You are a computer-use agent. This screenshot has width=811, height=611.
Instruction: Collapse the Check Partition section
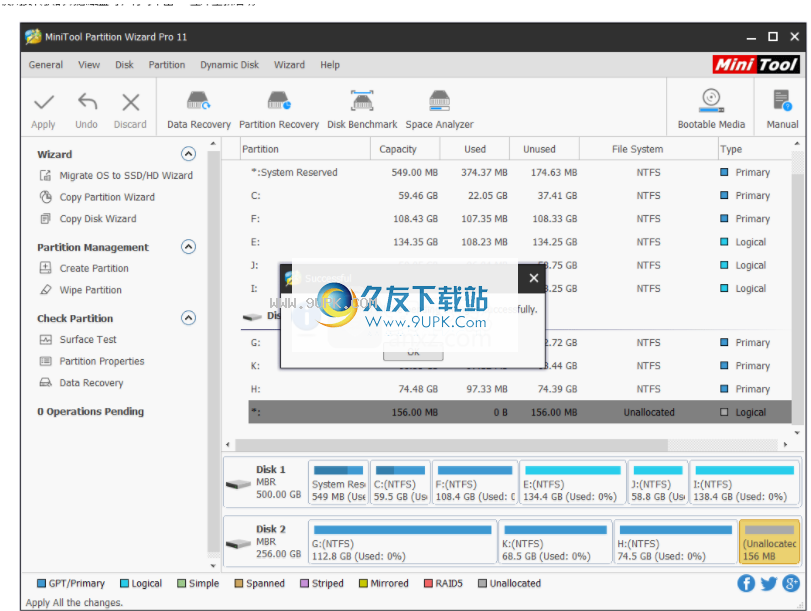click(188, 318)
